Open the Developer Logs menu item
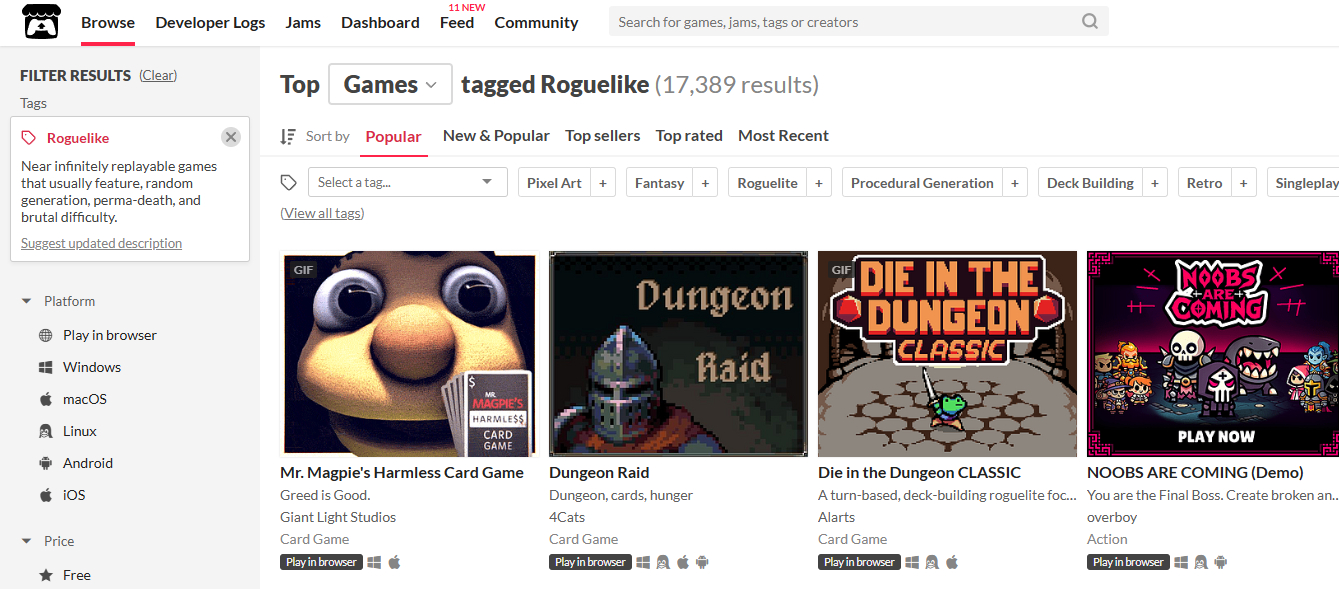Viewport: 1339px width, 589px height. [x=210, y=22]
